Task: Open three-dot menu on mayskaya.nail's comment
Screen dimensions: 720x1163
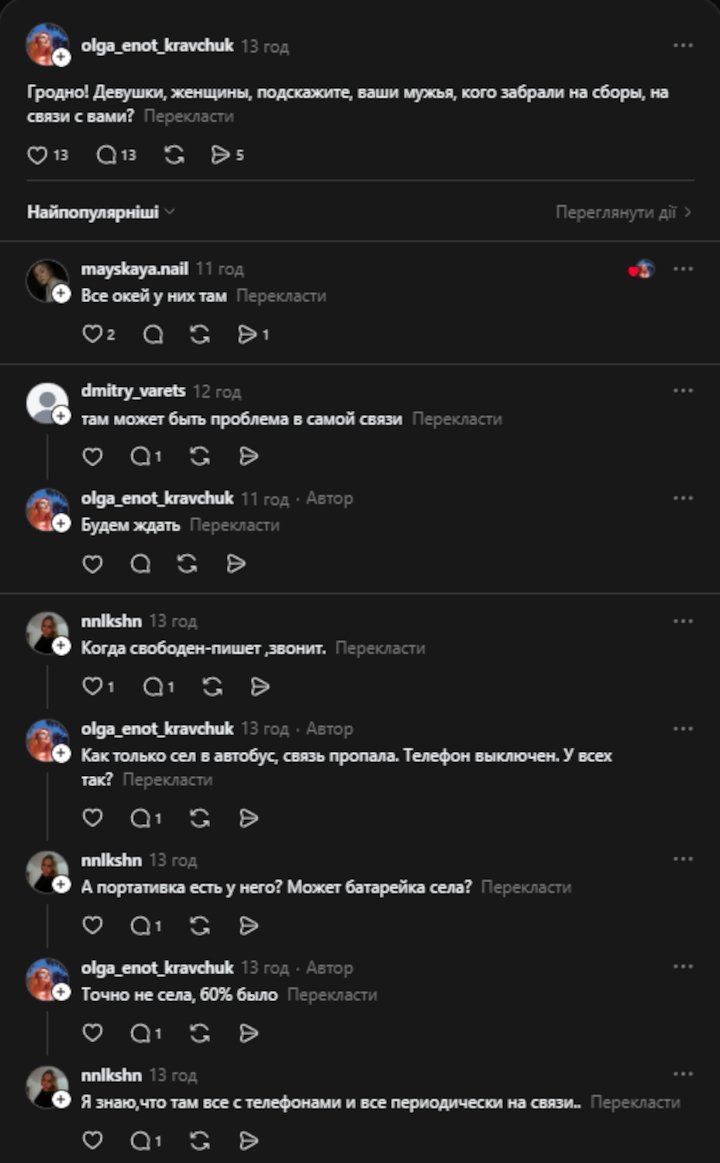Action: (683, 269)
